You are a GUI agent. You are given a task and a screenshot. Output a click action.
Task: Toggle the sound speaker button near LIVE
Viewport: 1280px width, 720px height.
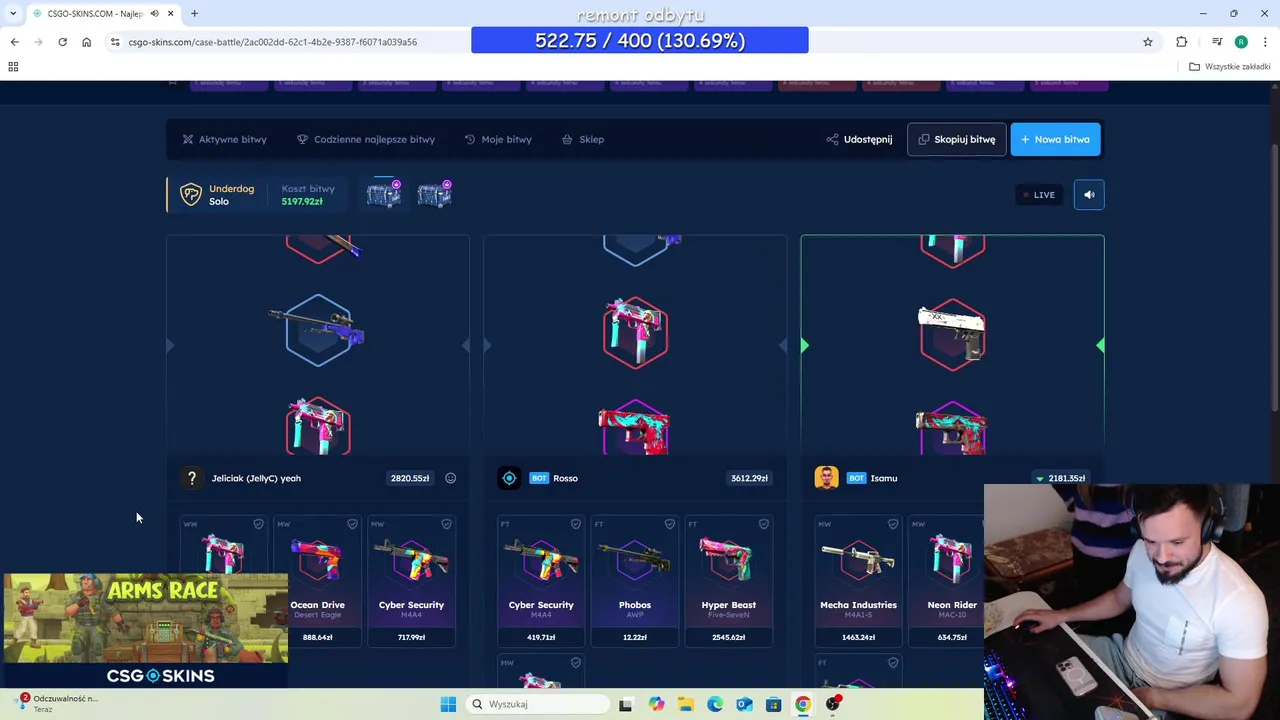coord(1089,195)
